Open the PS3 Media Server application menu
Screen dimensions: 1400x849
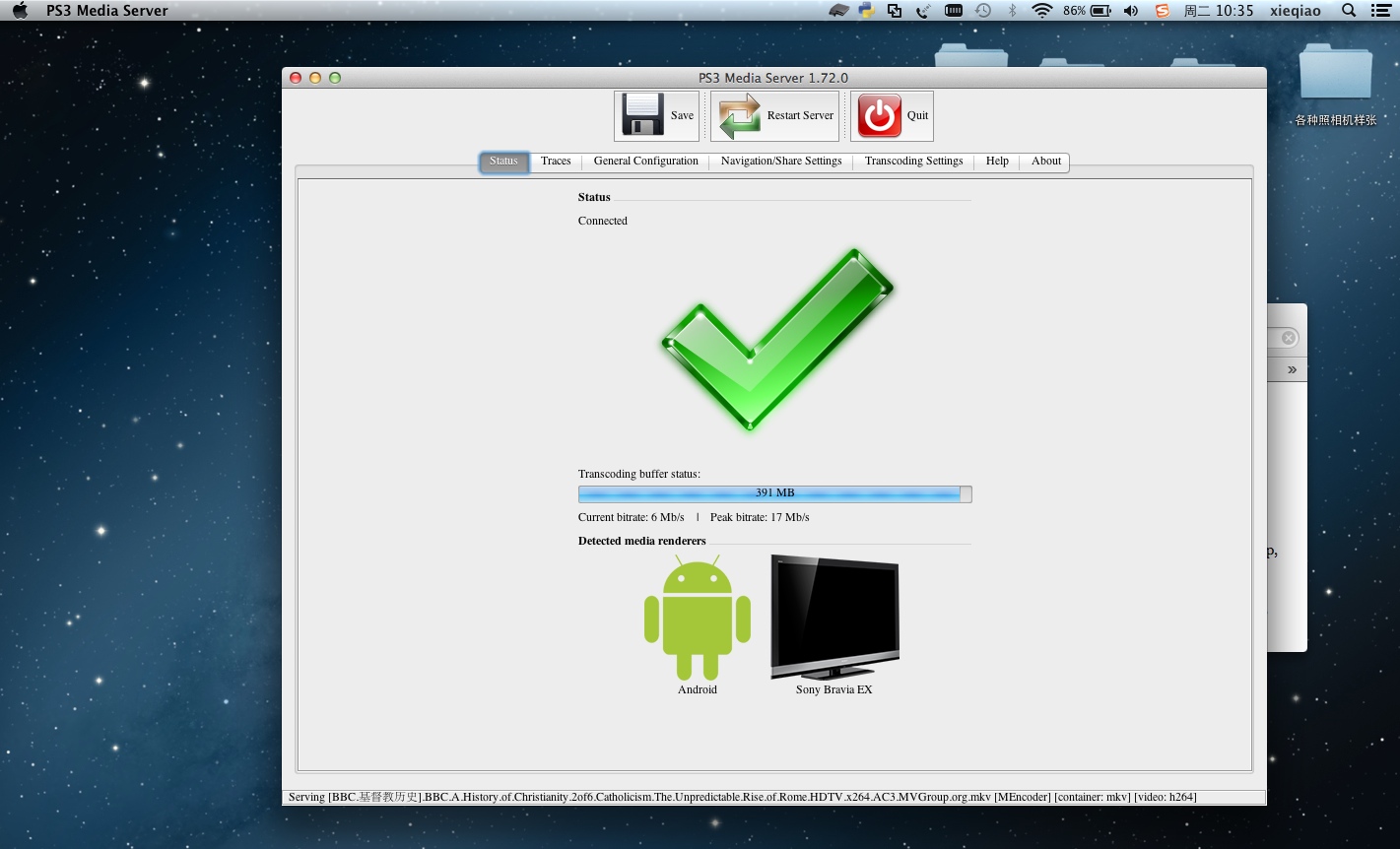[107, 11]
